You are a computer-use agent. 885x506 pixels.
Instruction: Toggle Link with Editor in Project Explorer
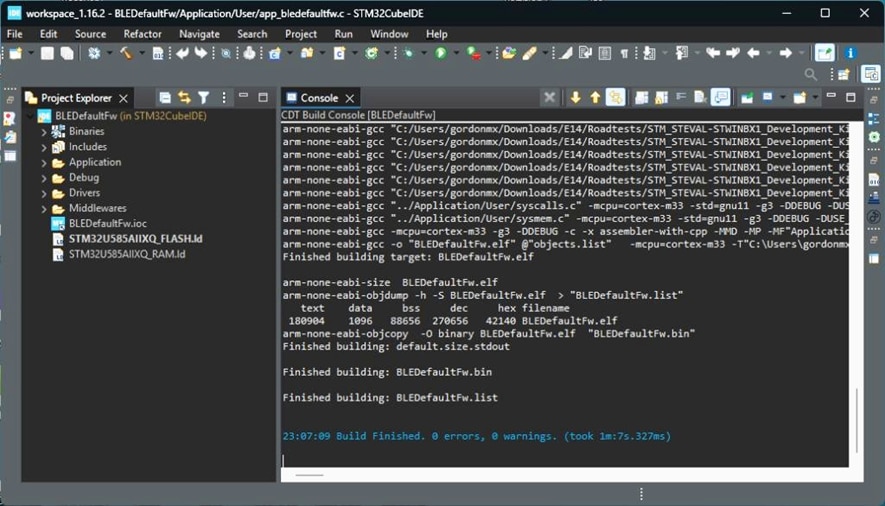tap(184, 98)
